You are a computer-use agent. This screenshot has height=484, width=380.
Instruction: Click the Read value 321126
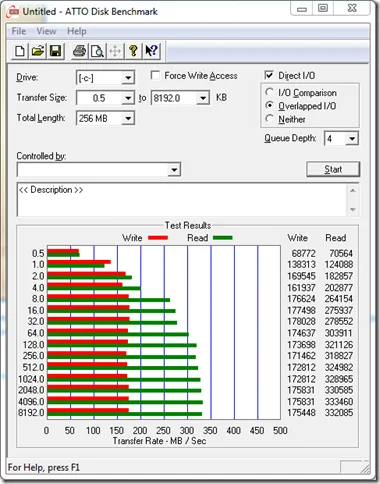click(x=339, y=345)
